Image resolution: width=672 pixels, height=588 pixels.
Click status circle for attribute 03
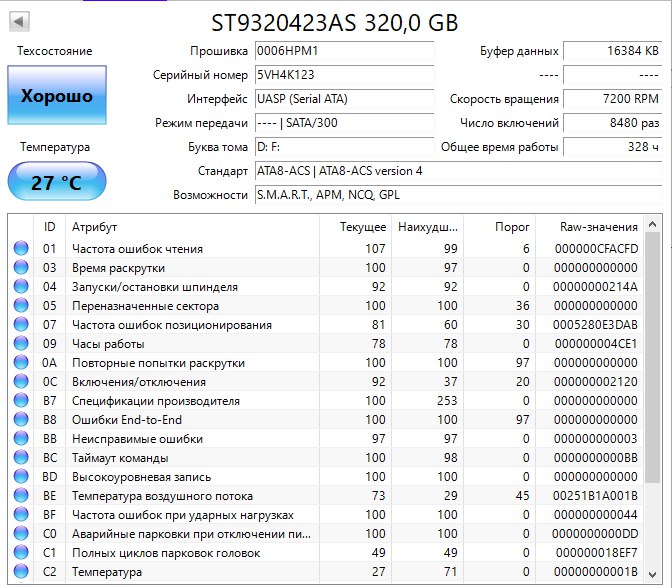pyautogui.click(x=21, y=267)
